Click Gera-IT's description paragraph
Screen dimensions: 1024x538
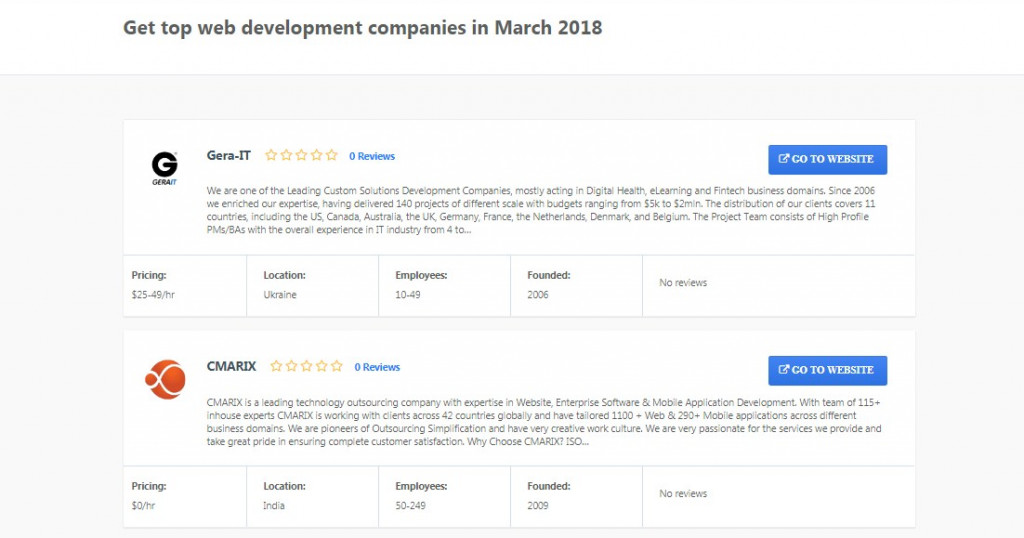541,210
